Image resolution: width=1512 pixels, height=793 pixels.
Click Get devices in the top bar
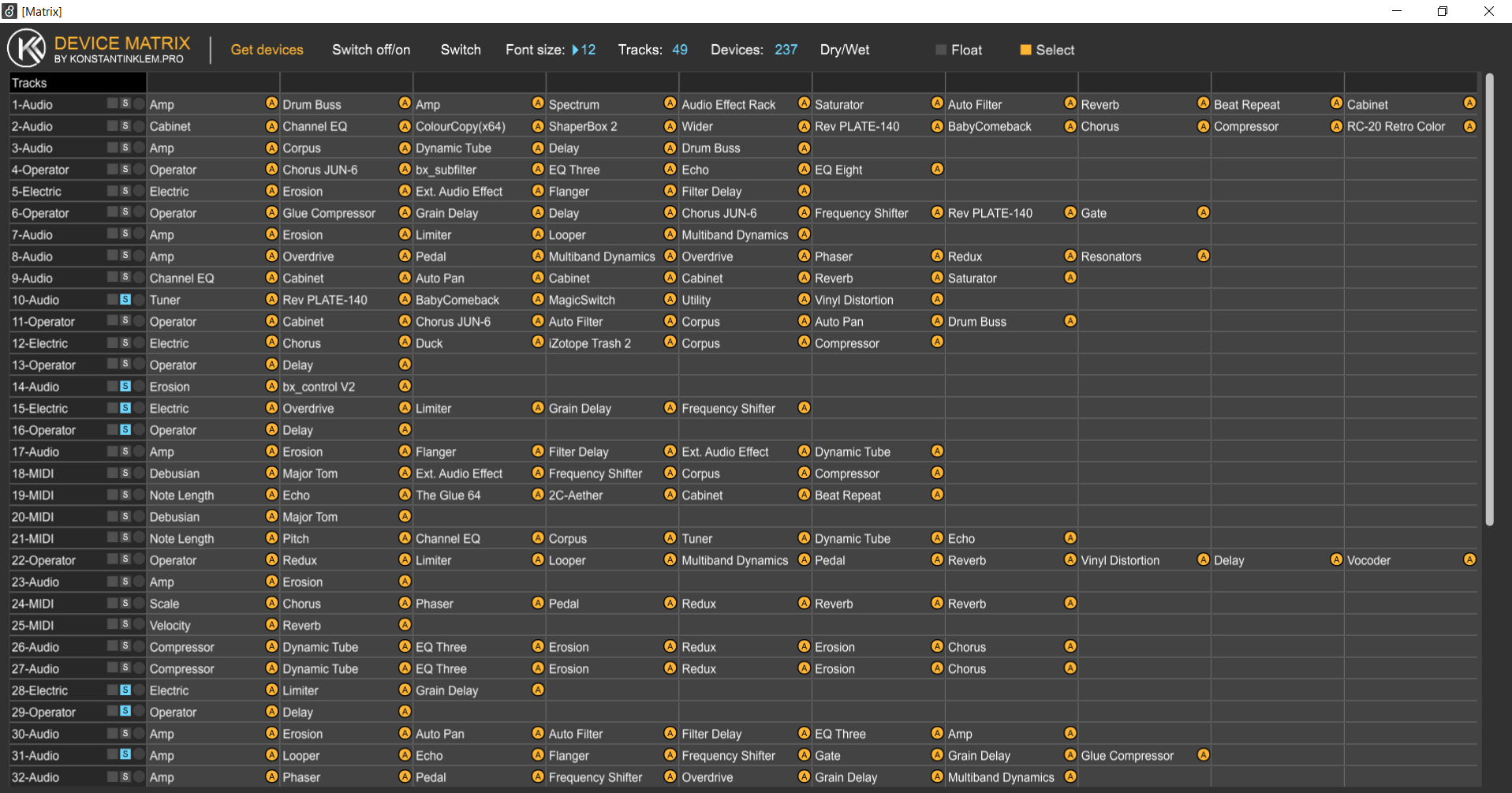point(267,50)
